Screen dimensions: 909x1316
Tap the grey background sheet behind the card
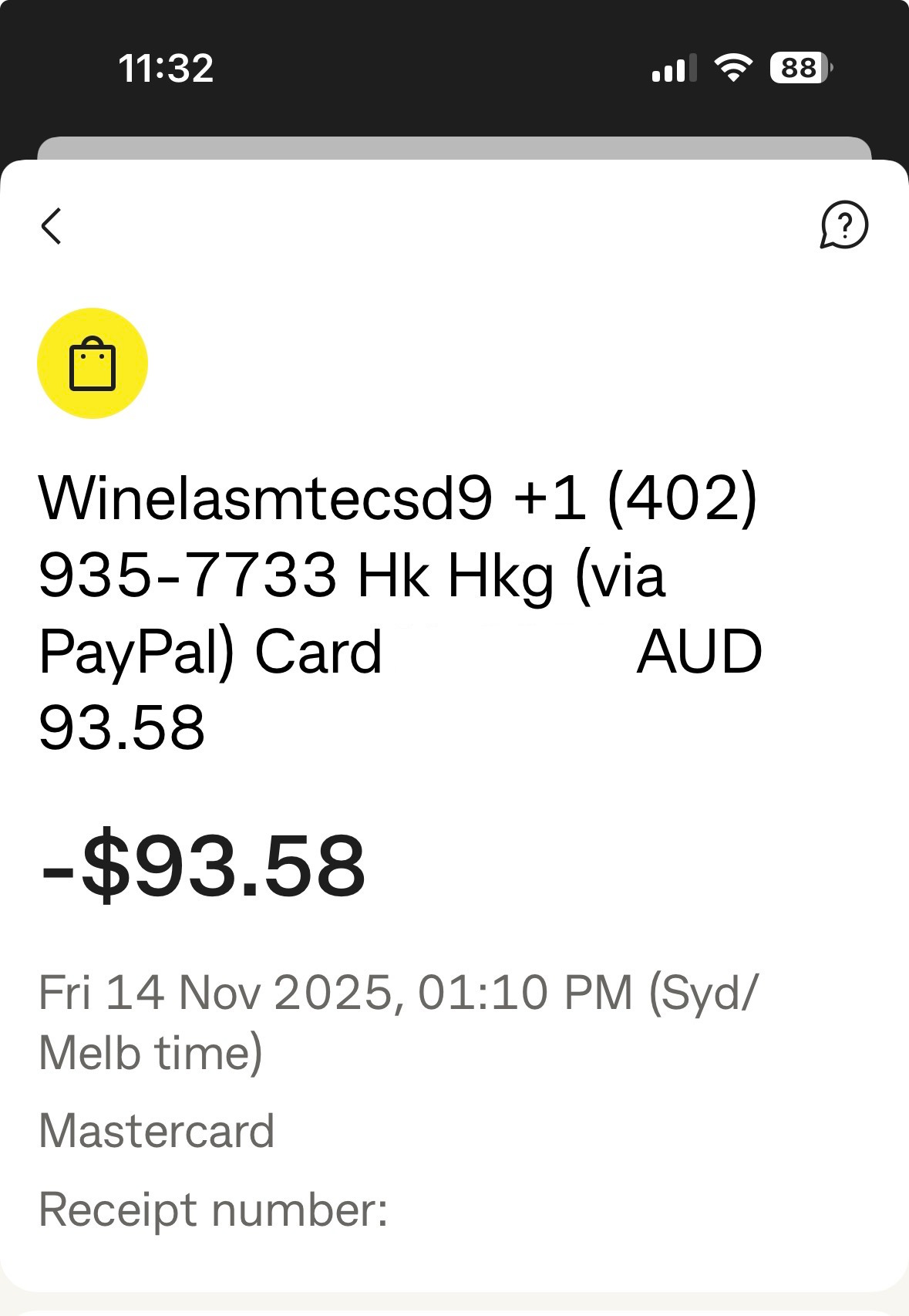point(454,147)
